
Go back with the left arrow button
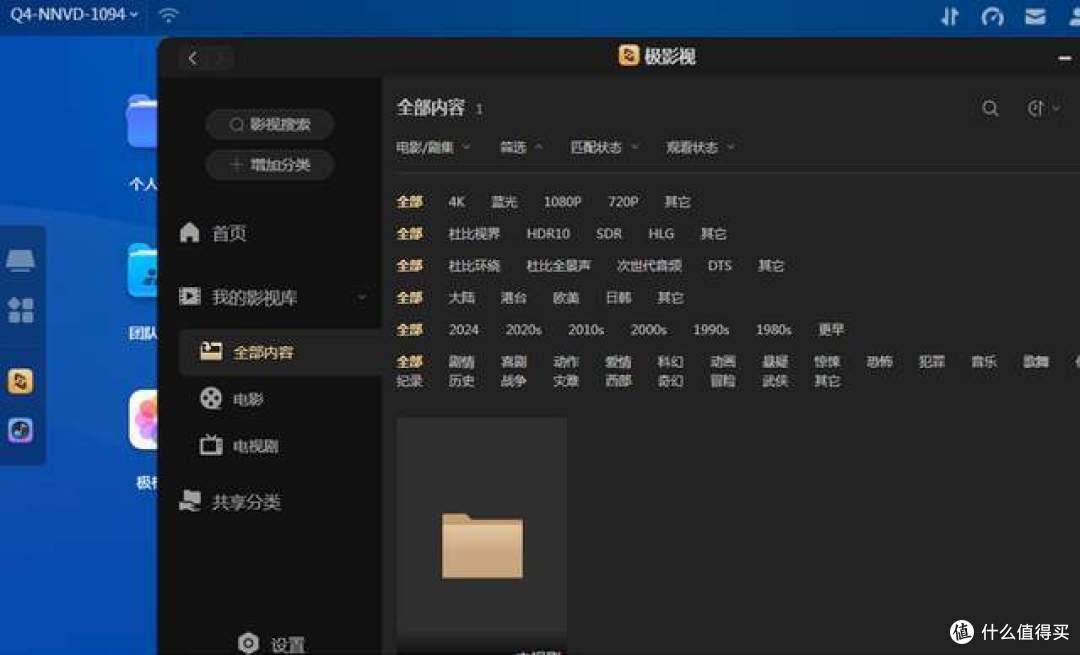pyautogui.click(x=193, y=59)
